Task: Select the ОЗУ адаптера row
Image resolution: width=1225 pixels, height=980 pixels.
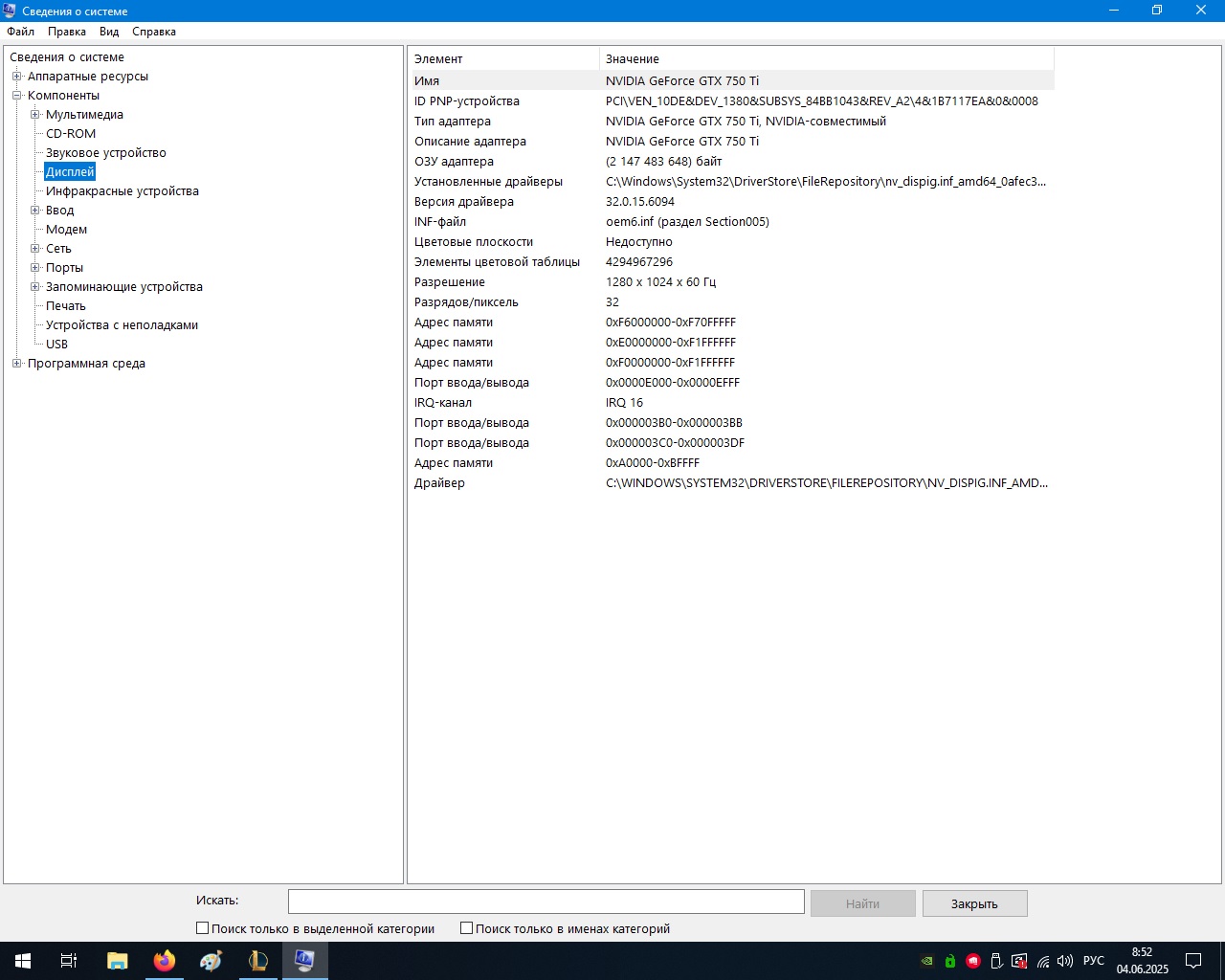Action: [x=733, y=162]
